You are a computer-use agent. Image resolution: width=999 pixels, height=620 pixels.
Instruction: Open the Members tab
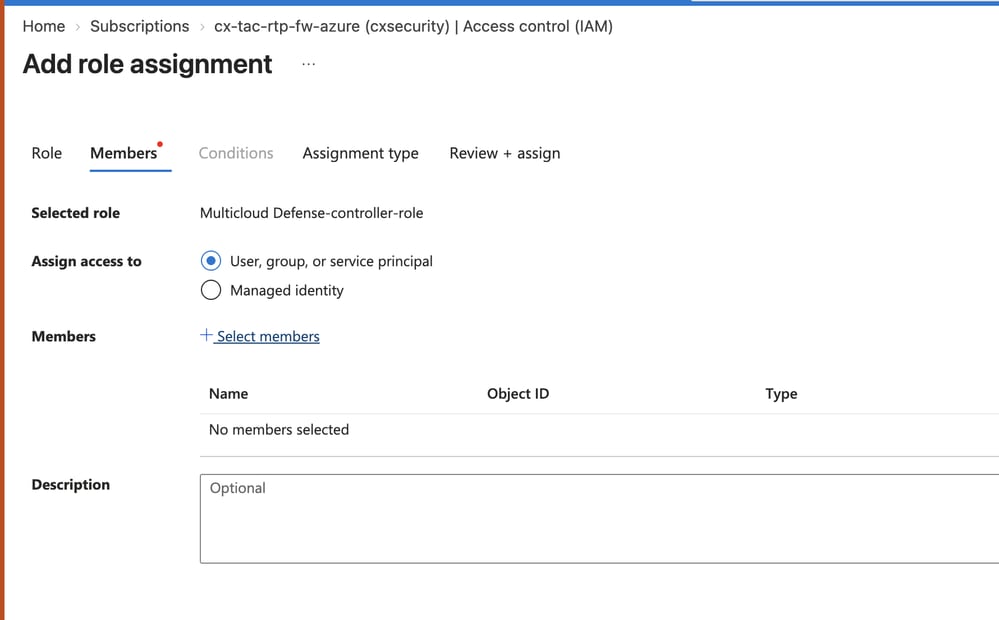pyautogui.click(x=124, y=153)
